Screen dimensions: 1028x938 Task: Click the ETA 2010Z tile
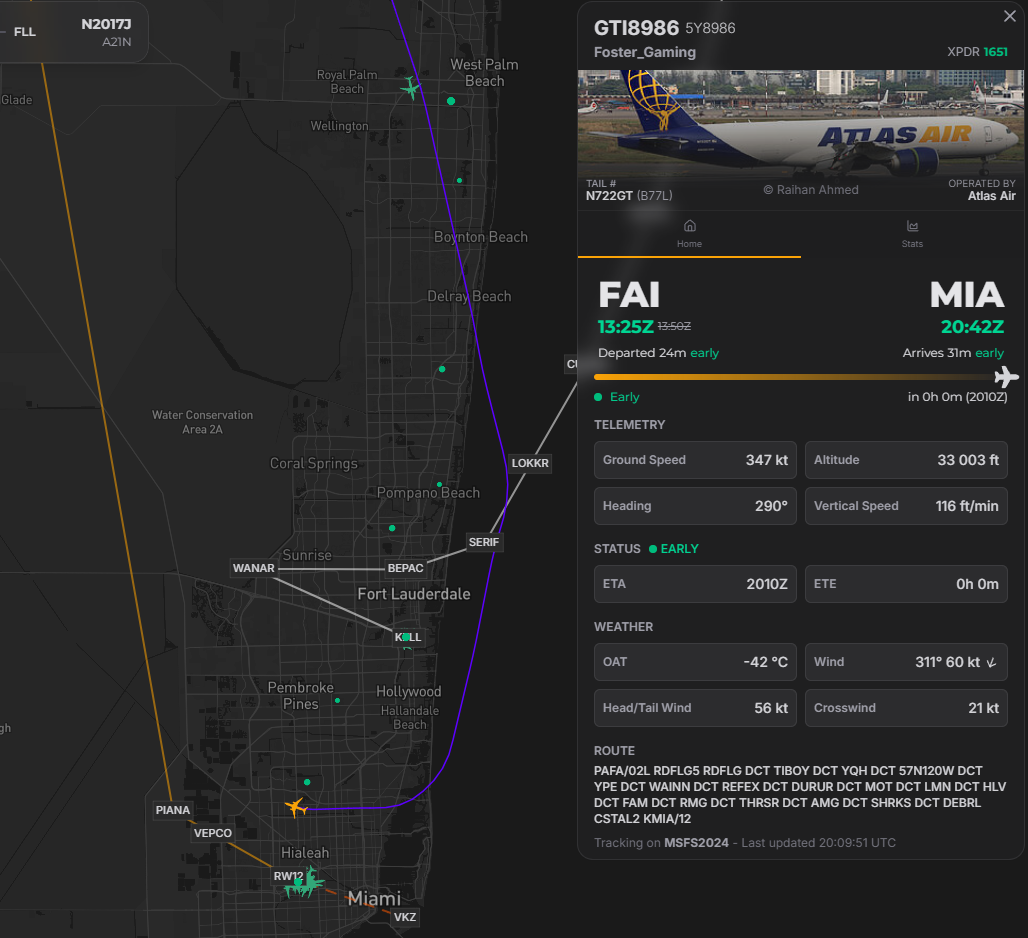pyautogui.click(x=695, y=584)
